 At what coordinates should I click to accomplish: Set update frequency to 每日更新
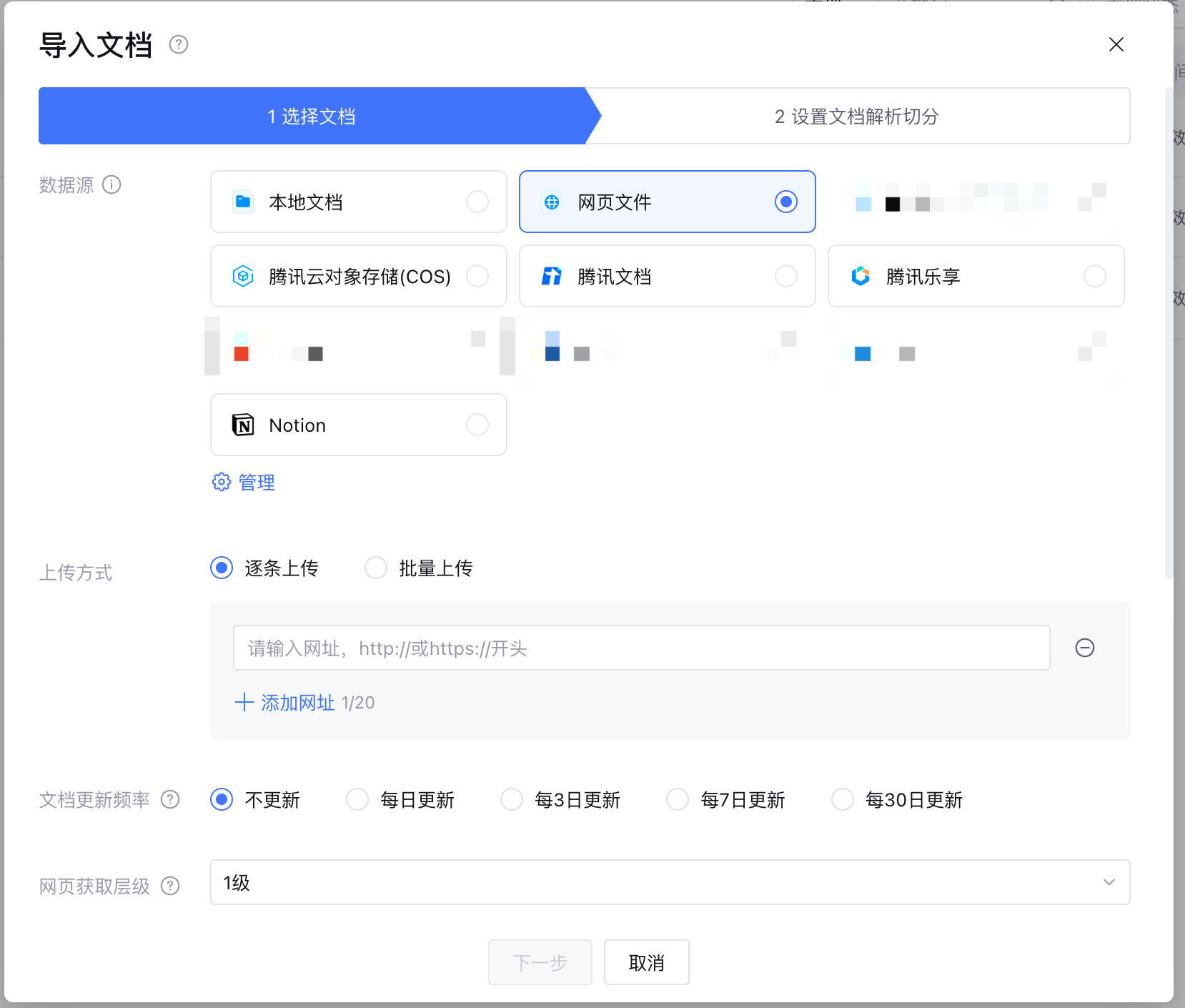coord(357,799)
